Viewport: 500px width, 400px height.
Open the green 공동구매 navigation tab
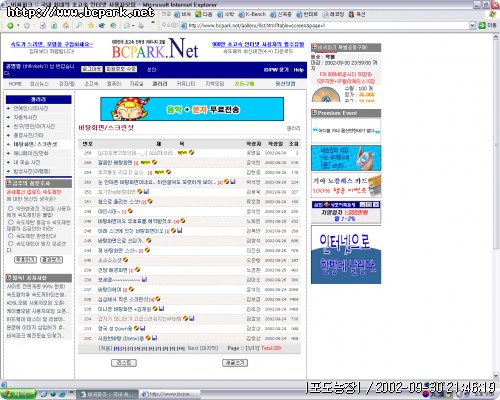pos(244,84)
